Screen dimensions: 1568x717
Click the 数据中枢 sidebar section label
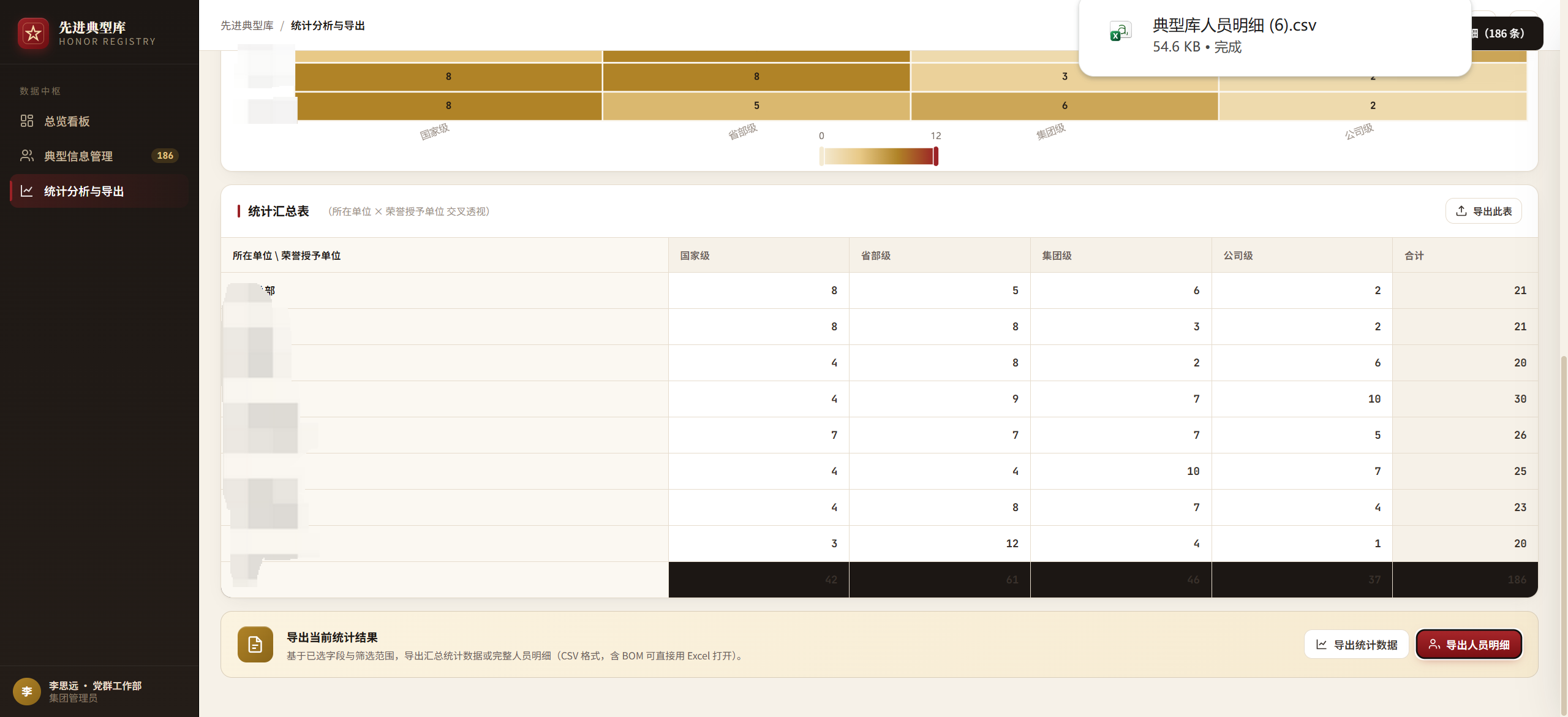pyautogui.click(x=40, y=91)
